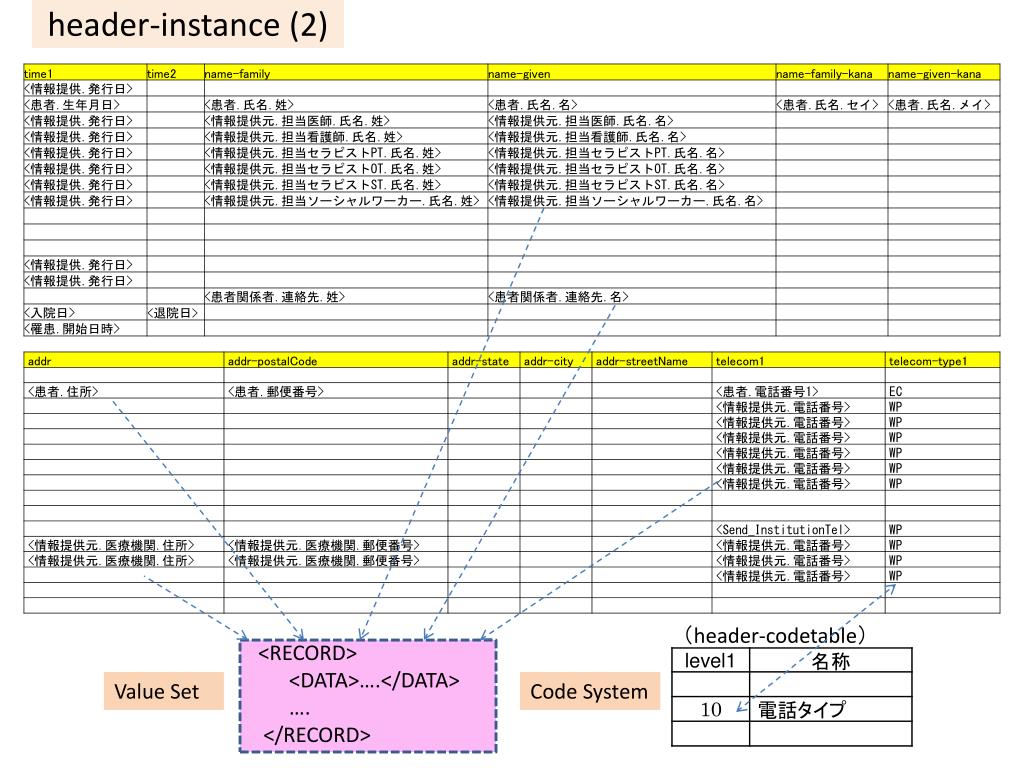This screenshot has height=768, width=1024.
Task: Click the name-given column header
Action: coord(630,74)
